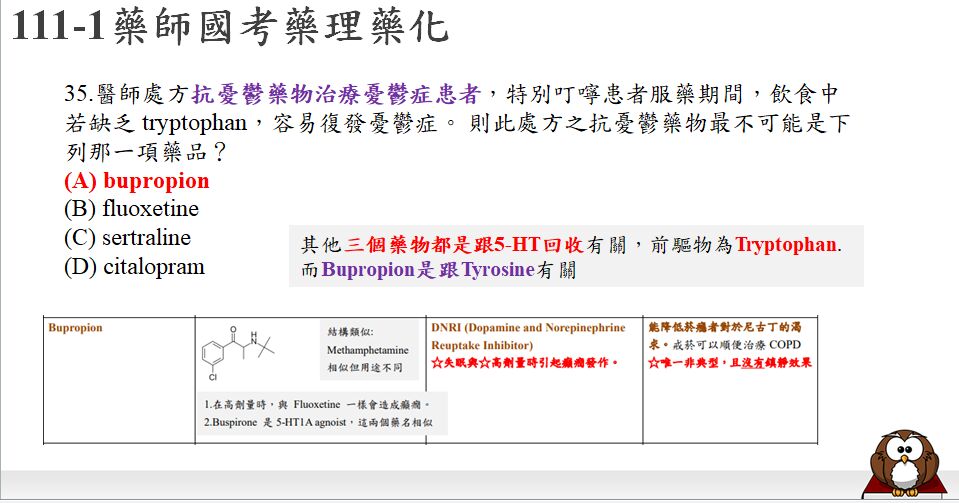
Task: Select answer option (C) sertraline
Action: coord(127,238)
